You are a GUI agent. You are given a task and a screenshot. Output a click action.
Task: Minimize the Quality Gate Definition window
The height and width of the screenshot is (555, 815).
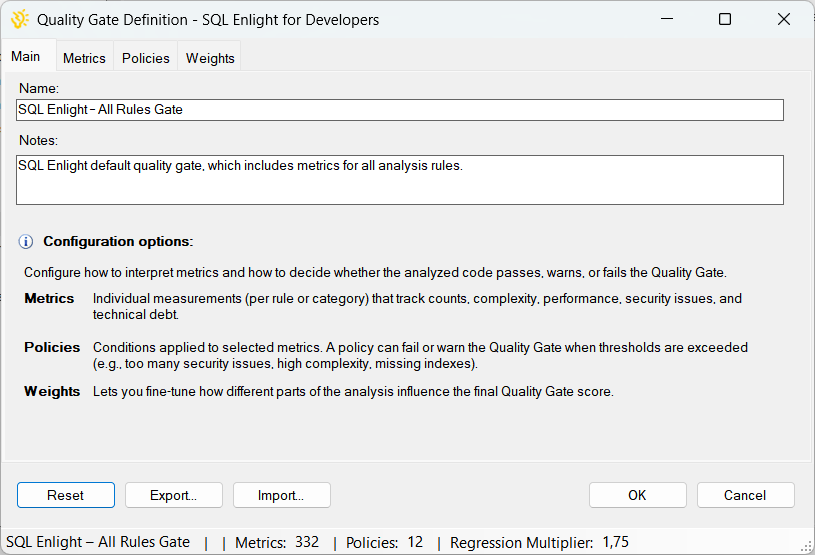pos(667,19)
